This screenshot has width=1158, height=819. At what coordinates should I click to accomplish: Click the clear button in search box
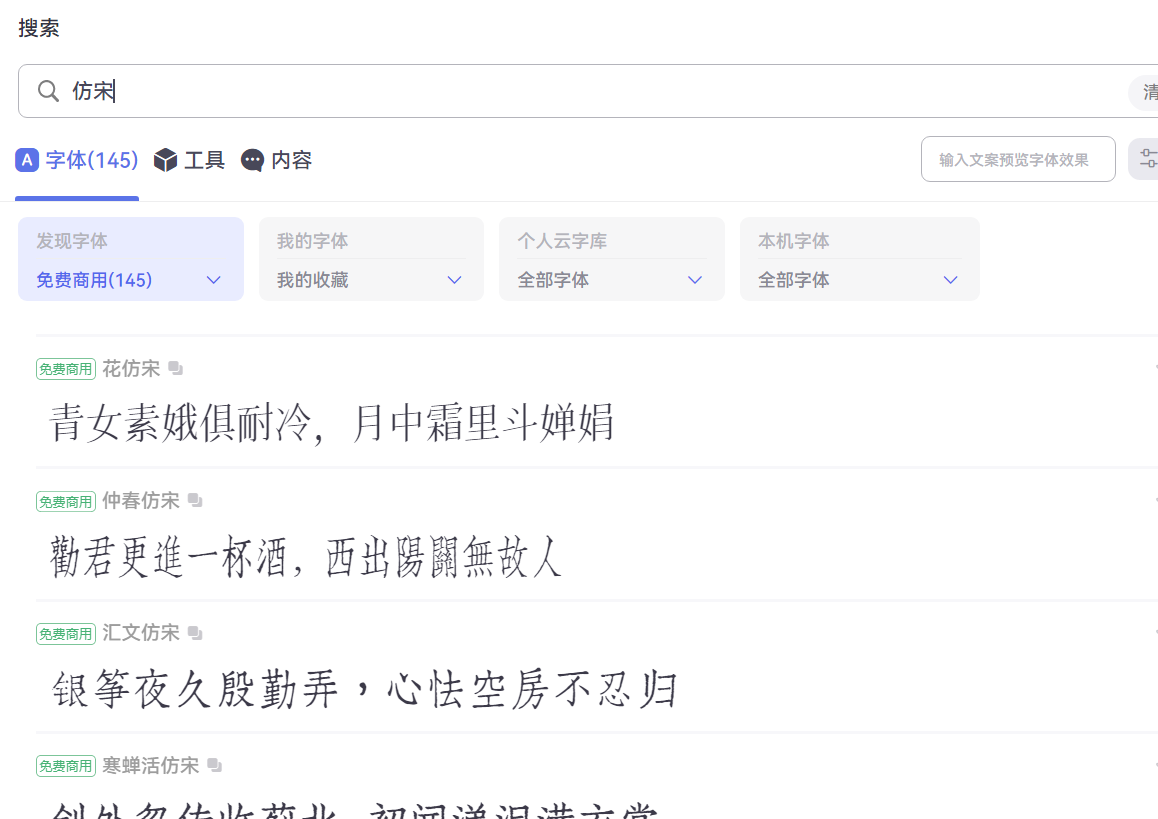pyautogui.click(x=1147, y=92)
